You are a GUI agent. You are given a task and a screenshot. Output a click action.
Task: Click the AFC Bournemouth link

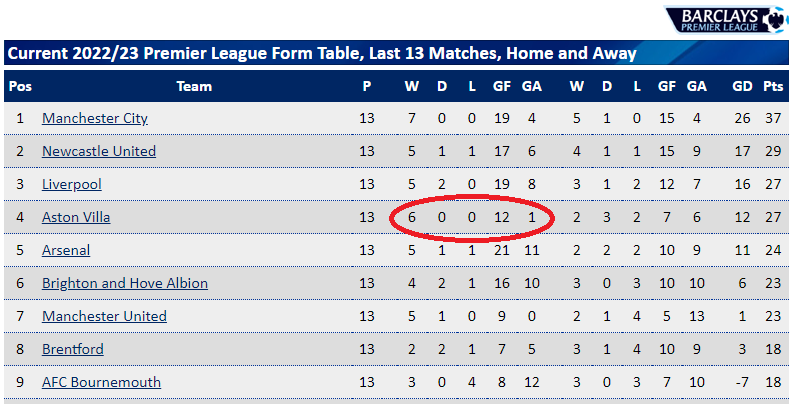pyautogui.click(x=102, y=382)
